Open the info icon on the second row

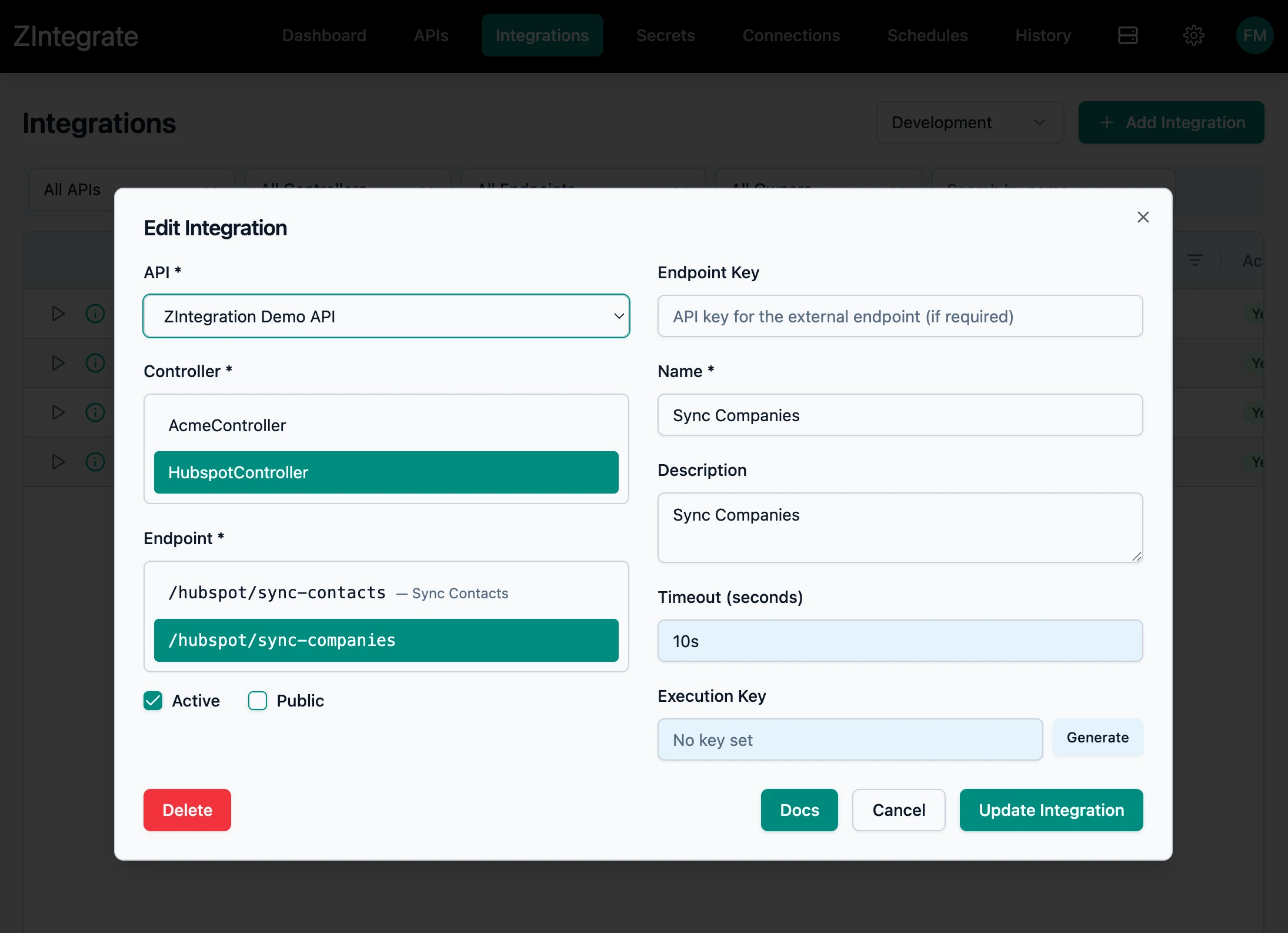pyautogui.click(x=95, y=363)
